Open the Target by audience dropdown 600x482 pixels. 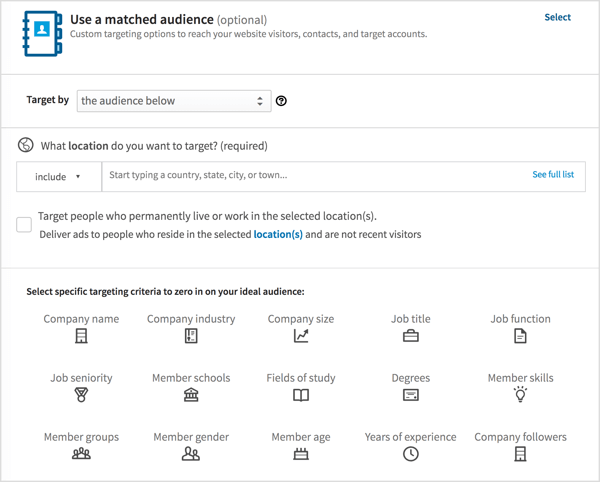pos(173,101)
